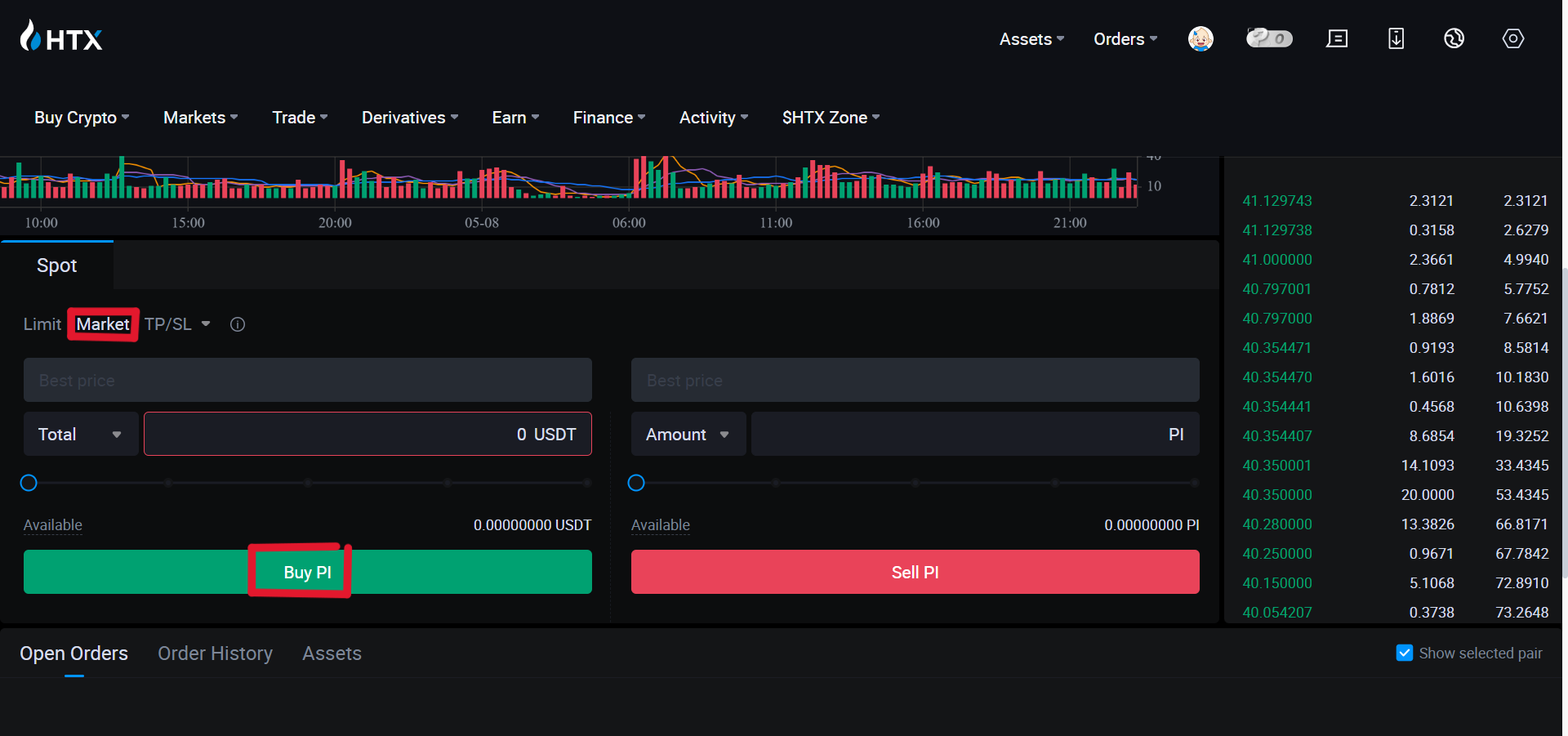The width and height of the screenshot is (1568, 736).
Task: Open the Total selector dropdown
Action: point(81,434)
